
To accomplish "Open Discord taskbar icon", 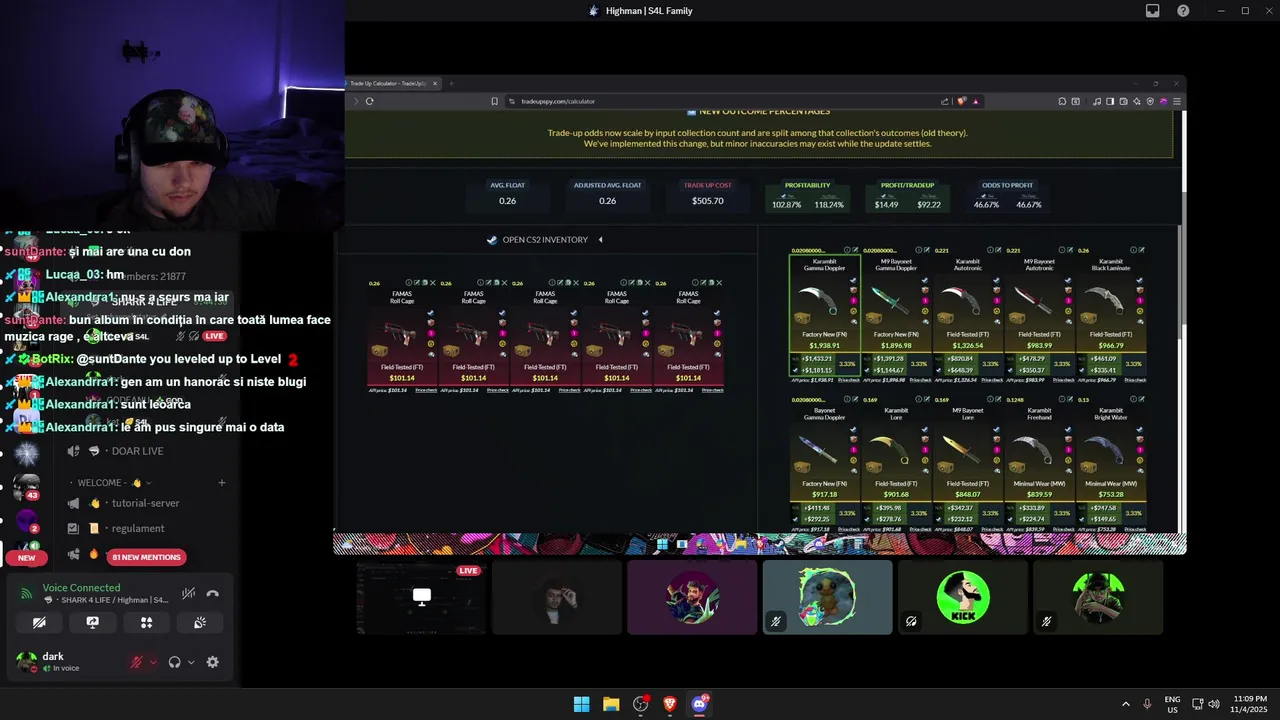I will 699,704.
